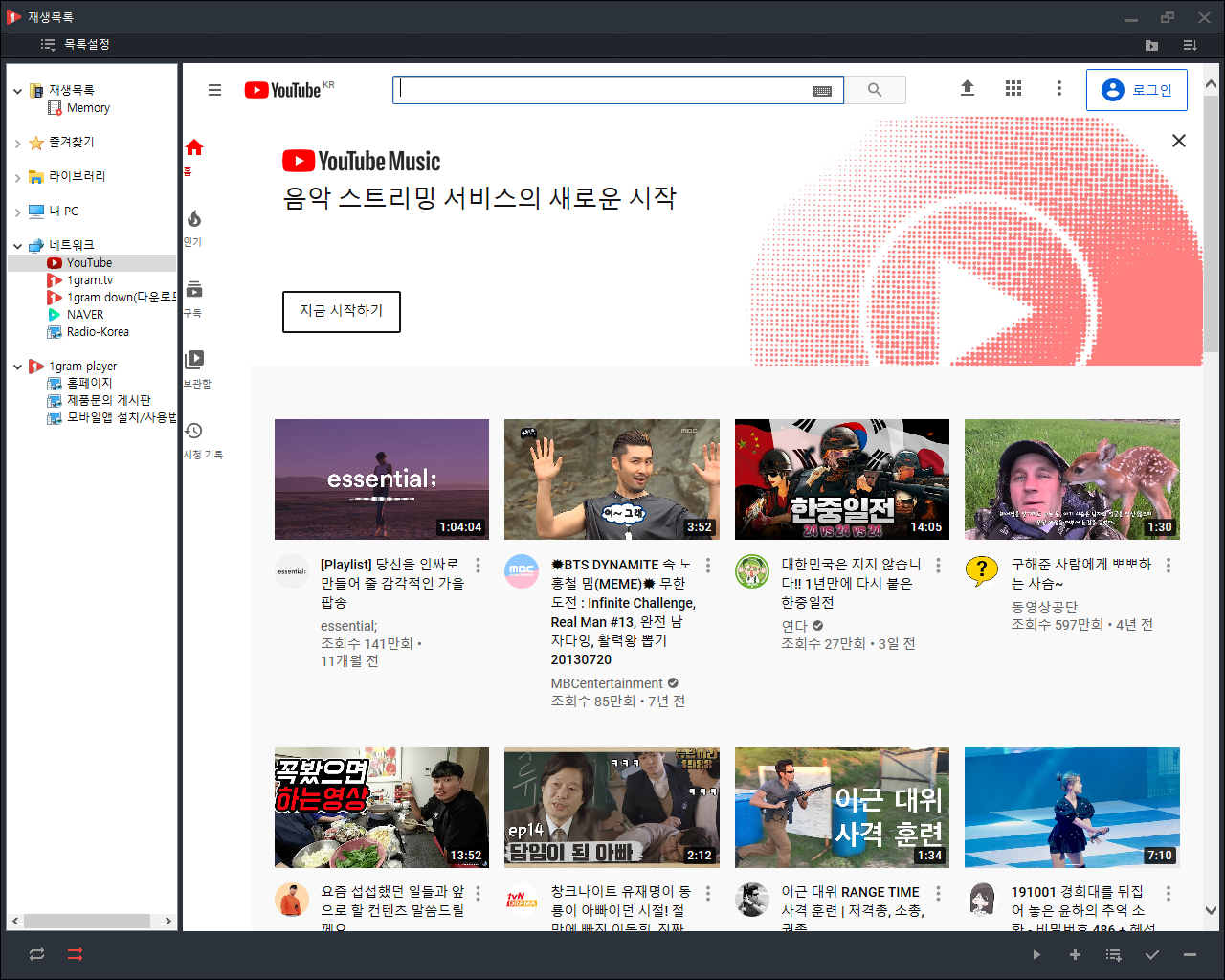Open the 이근 대위 사격 훈련 thumbnail

click(x=842, y=808)
